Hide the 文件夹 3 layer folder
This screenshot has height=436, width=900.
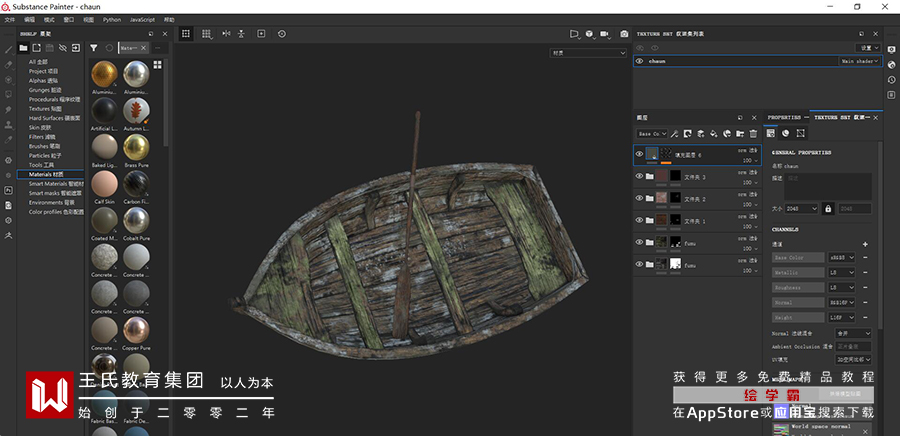click(x=640, y=177)
